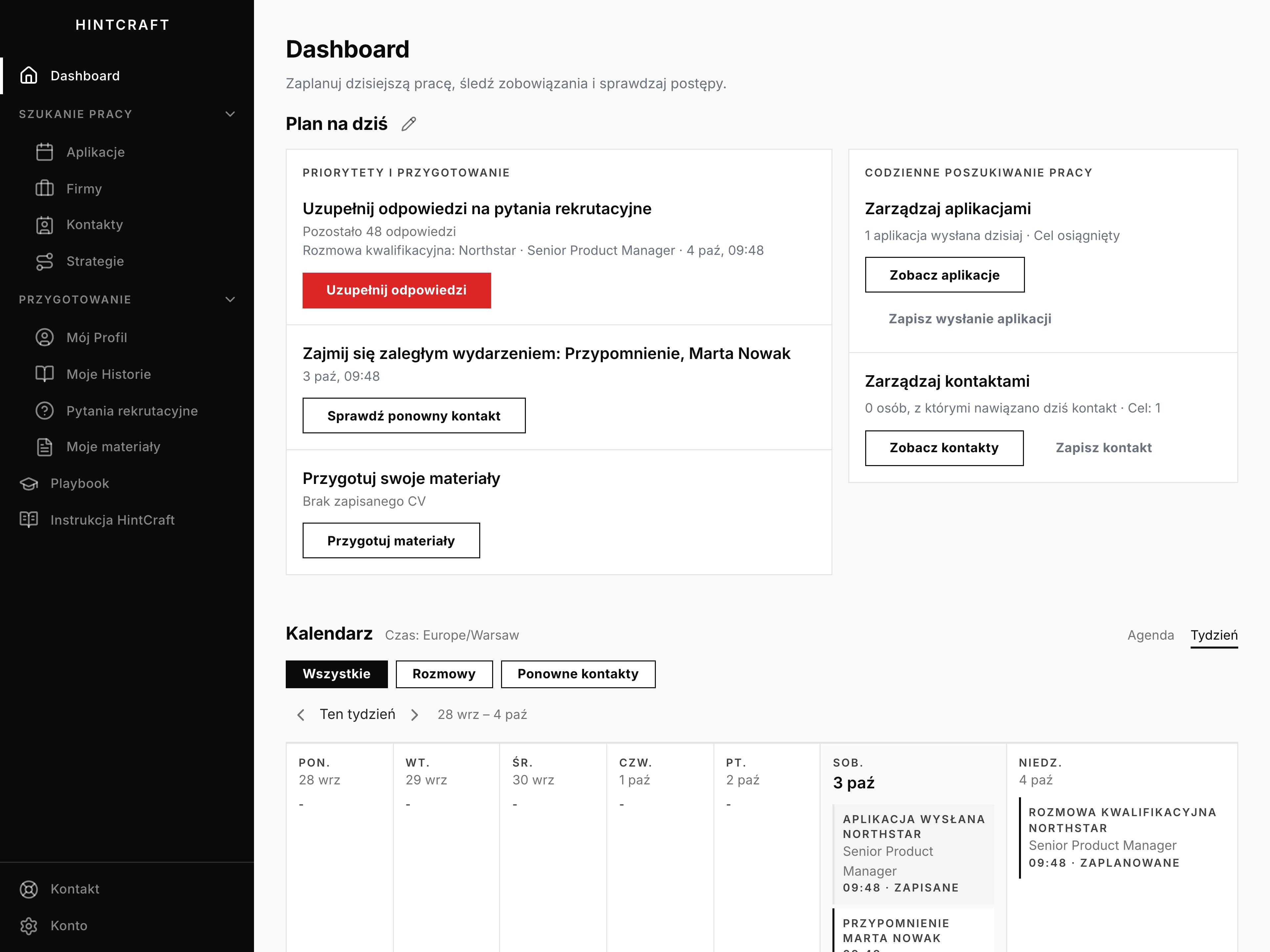Screen dimensions: 1270x952
Task: Open Zobacz kontakty button
Action: click(x=944, y=448)
